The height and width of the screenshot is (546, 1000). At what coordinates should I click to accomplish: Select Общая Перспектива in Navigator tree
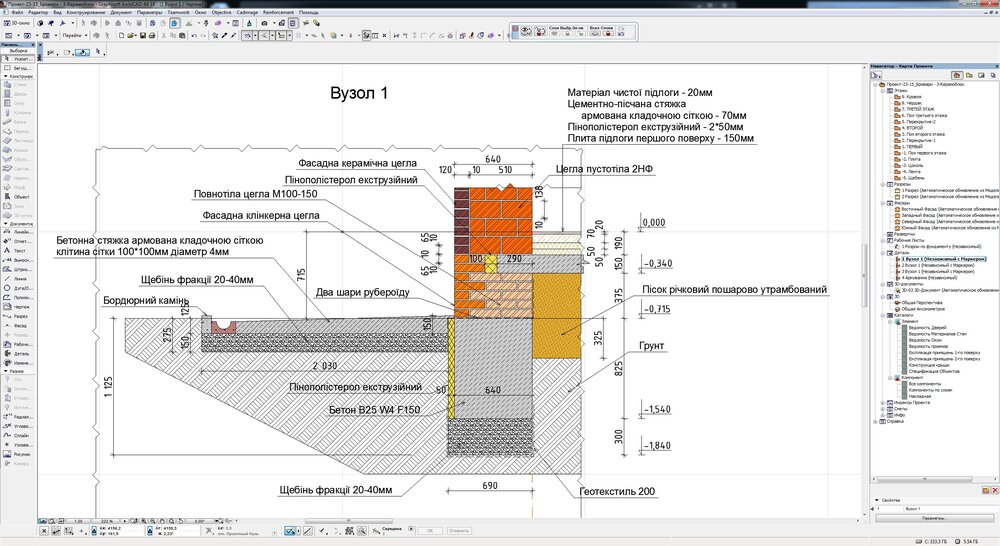tap(920, 302)
